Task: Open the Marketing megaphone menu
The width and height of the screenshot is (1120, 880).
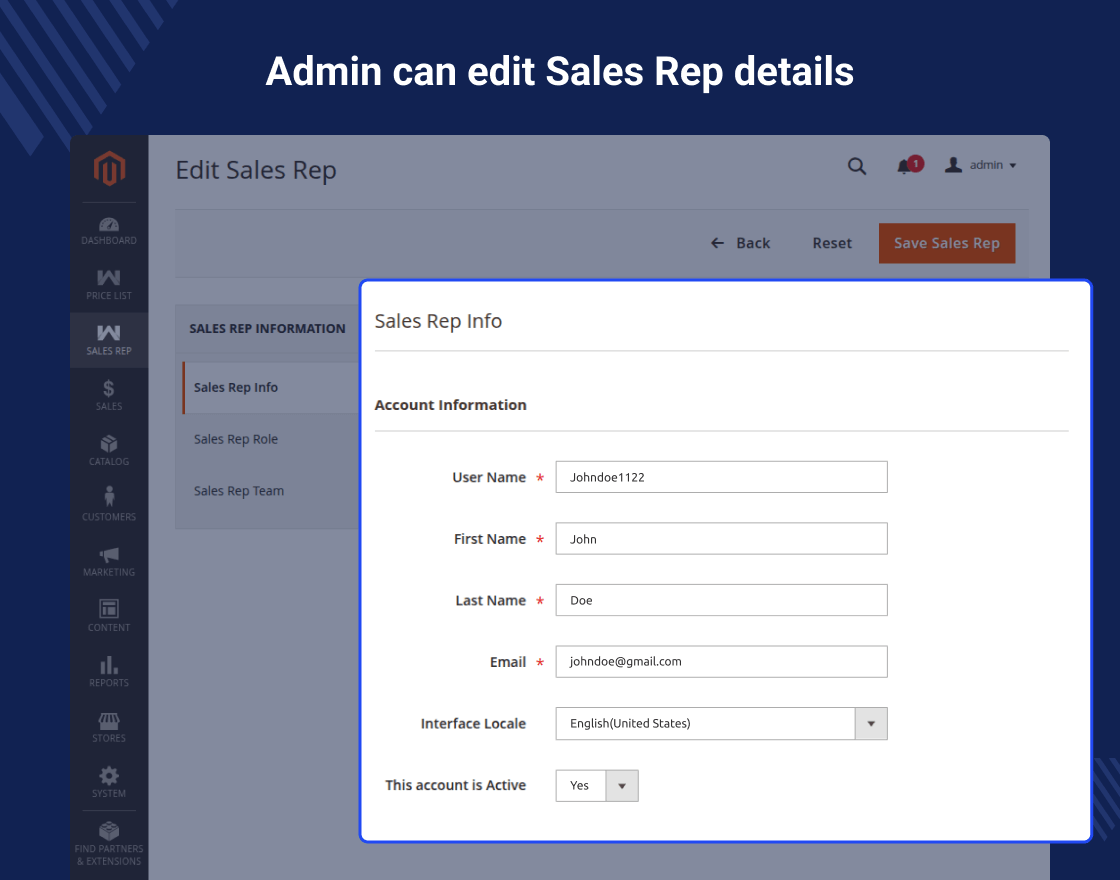Action: coord(109,561)
